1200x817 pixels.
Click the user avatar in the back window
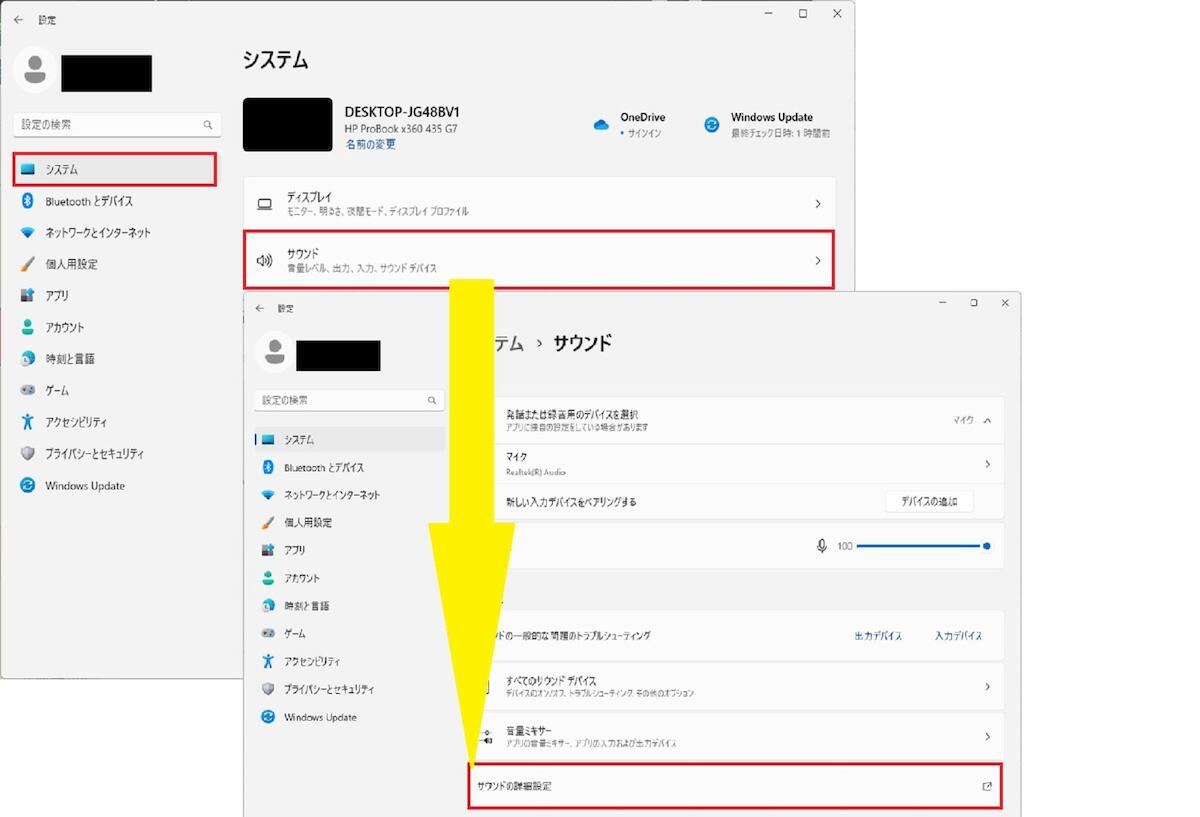pyautogui.click(x=36, y=69)
